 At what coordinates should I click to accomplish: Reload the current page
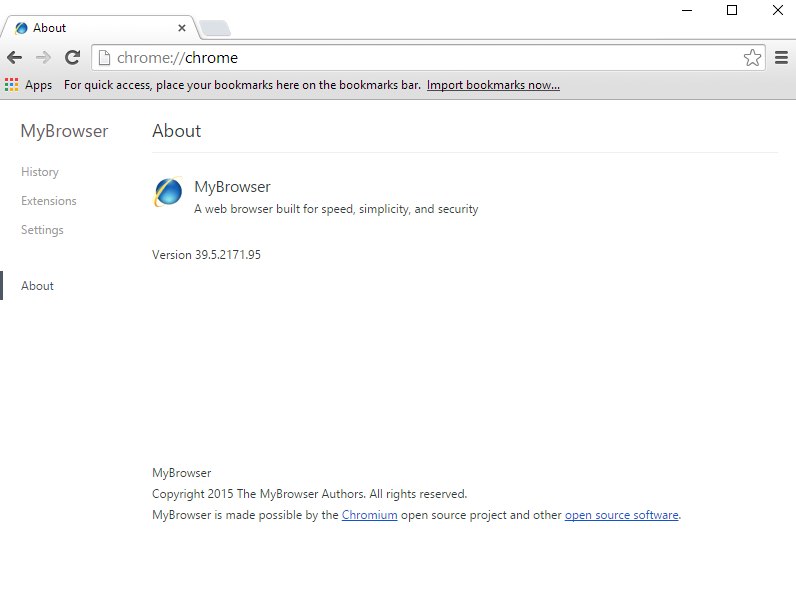pyautogui.click(x=72, y=58)
